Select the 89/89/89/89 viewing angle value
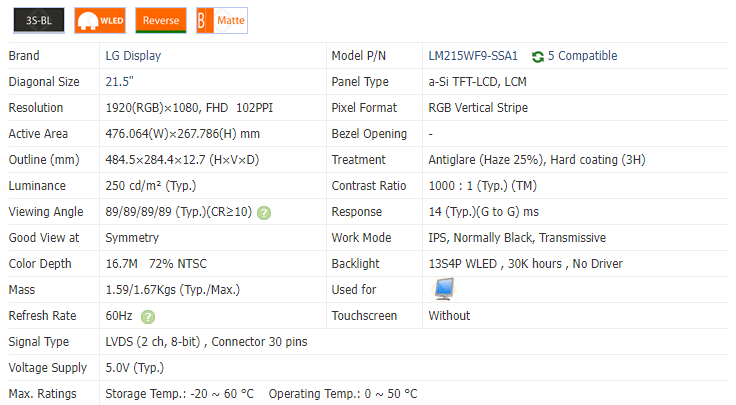 tap(138, 212)
